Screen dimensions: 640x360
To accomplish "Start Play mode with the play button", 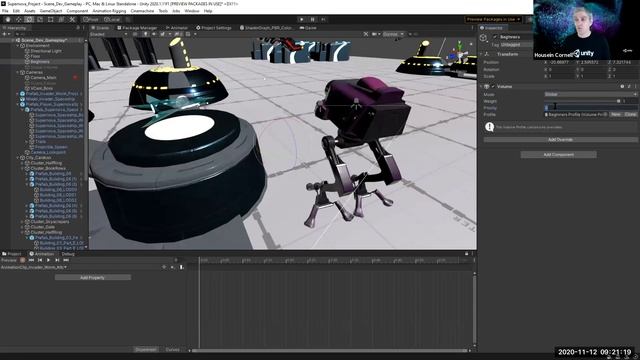I will tap(302, 19).
